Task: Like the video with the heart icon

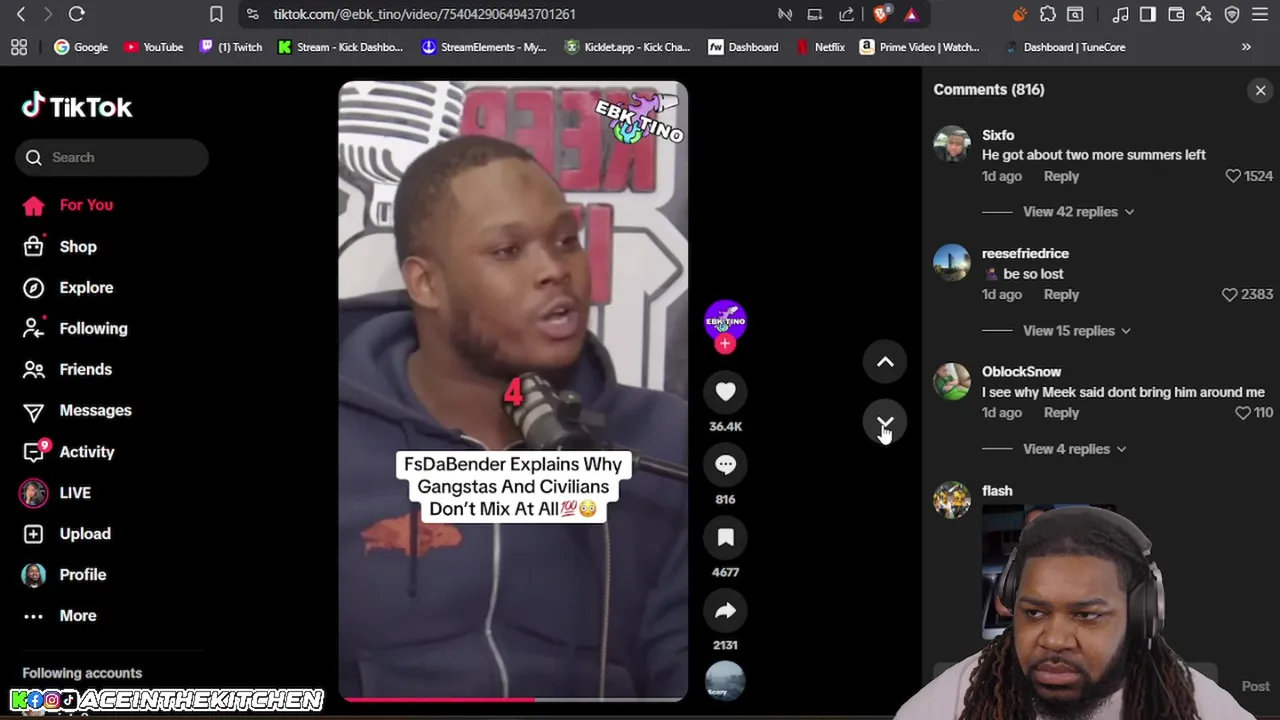Action: (x=725, y=392)
